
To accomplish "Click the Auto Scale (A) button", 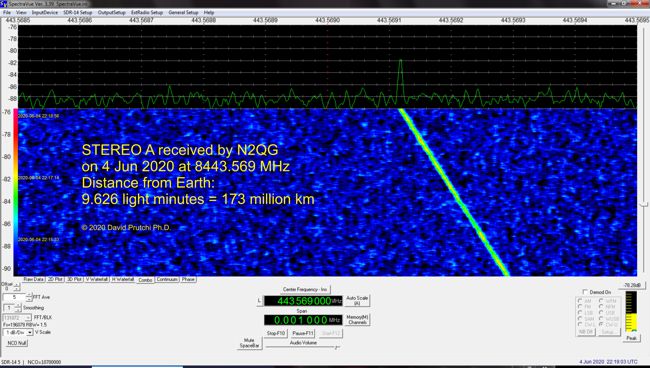I will [x=357, y=300].
